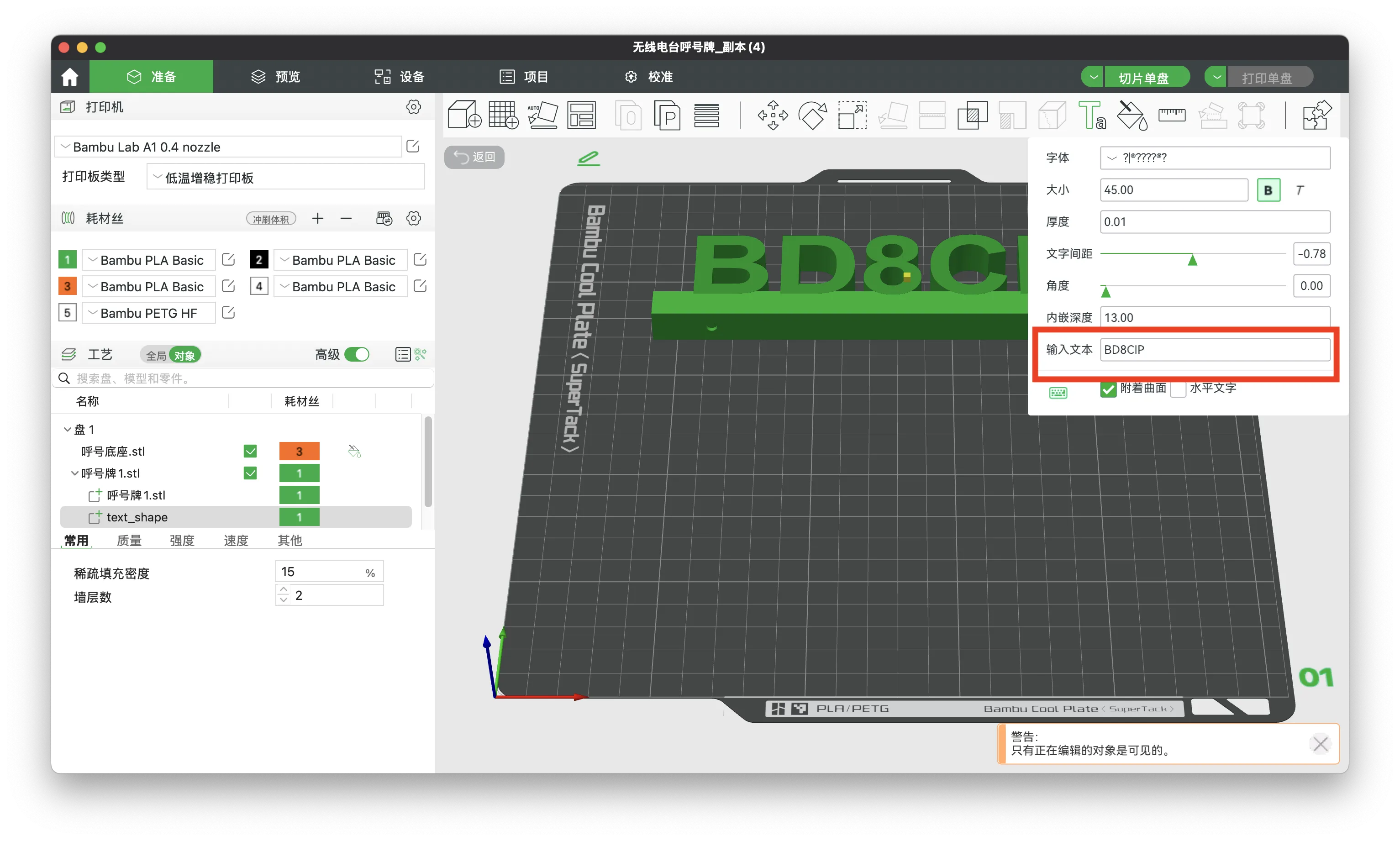This screenshot has width=1400, height=841.
Task: Click the Add model cube icon
Action: click(464, 115)
